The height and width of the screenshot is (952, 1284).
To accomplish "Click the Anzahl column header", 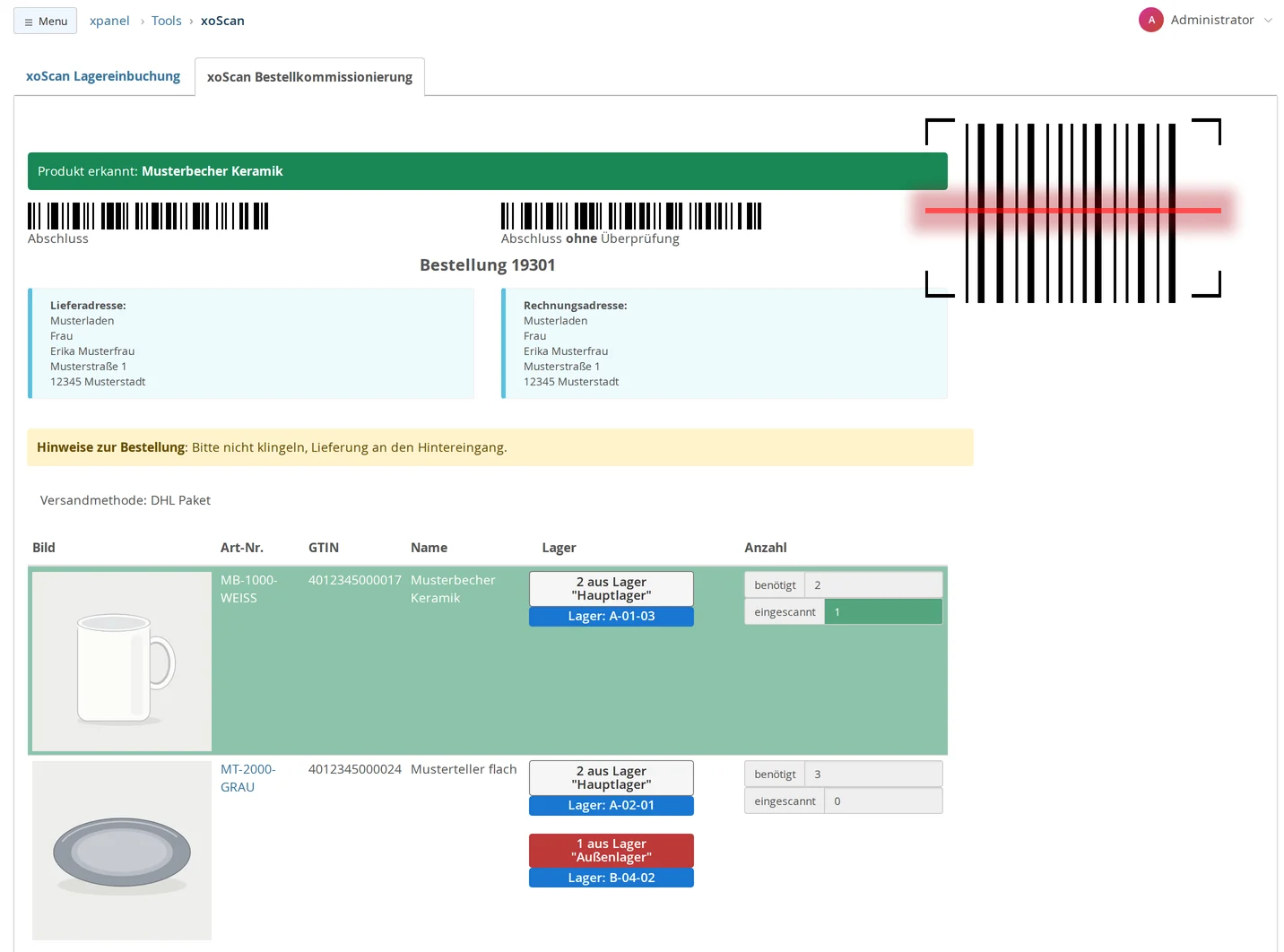I will (766, 548).
